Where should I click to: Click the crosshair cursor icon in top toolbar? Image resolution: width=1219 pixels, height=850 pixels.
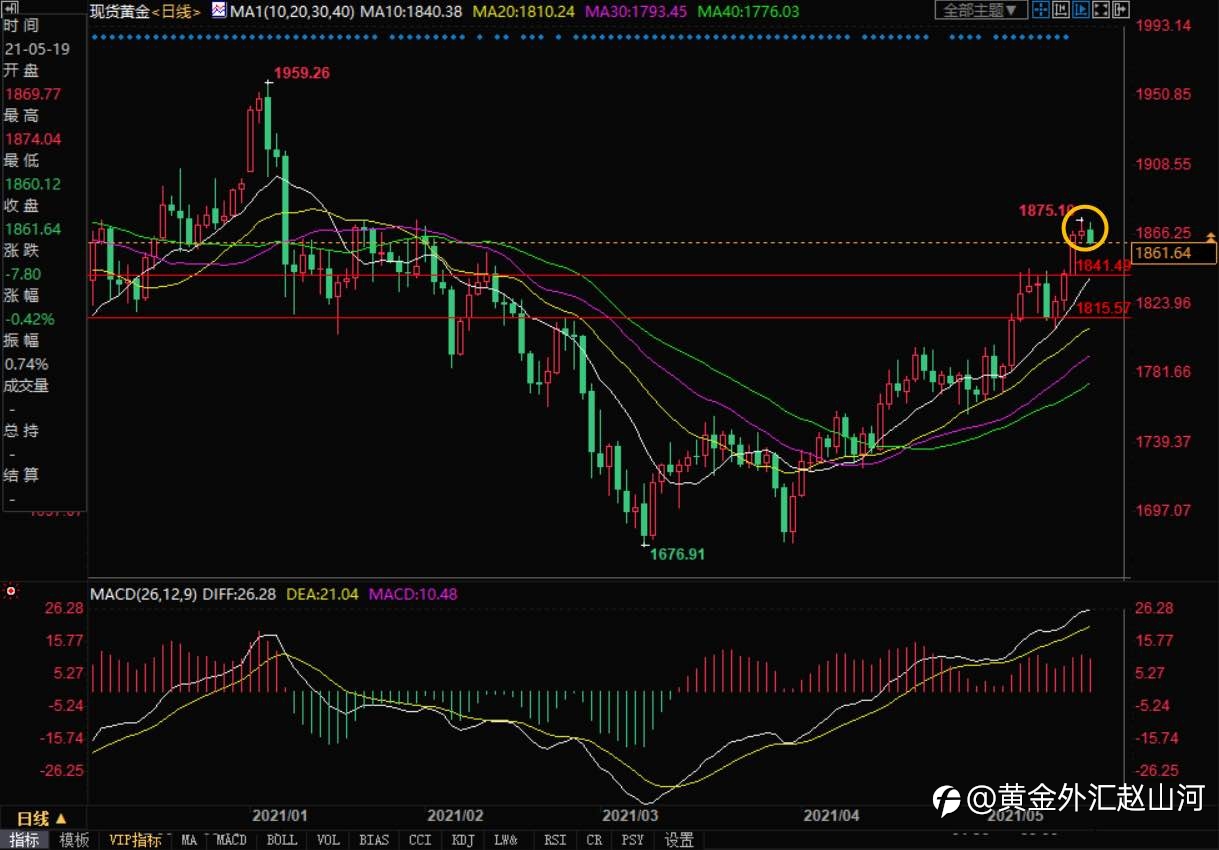tap(1041, 10)
